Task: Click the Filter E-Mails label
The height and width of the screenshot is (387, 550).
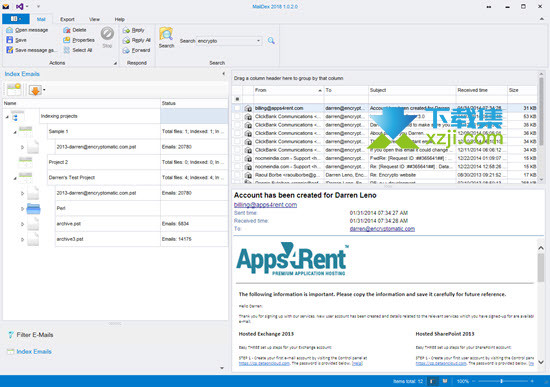Action: pyautogui.click(x=35, y=335)
